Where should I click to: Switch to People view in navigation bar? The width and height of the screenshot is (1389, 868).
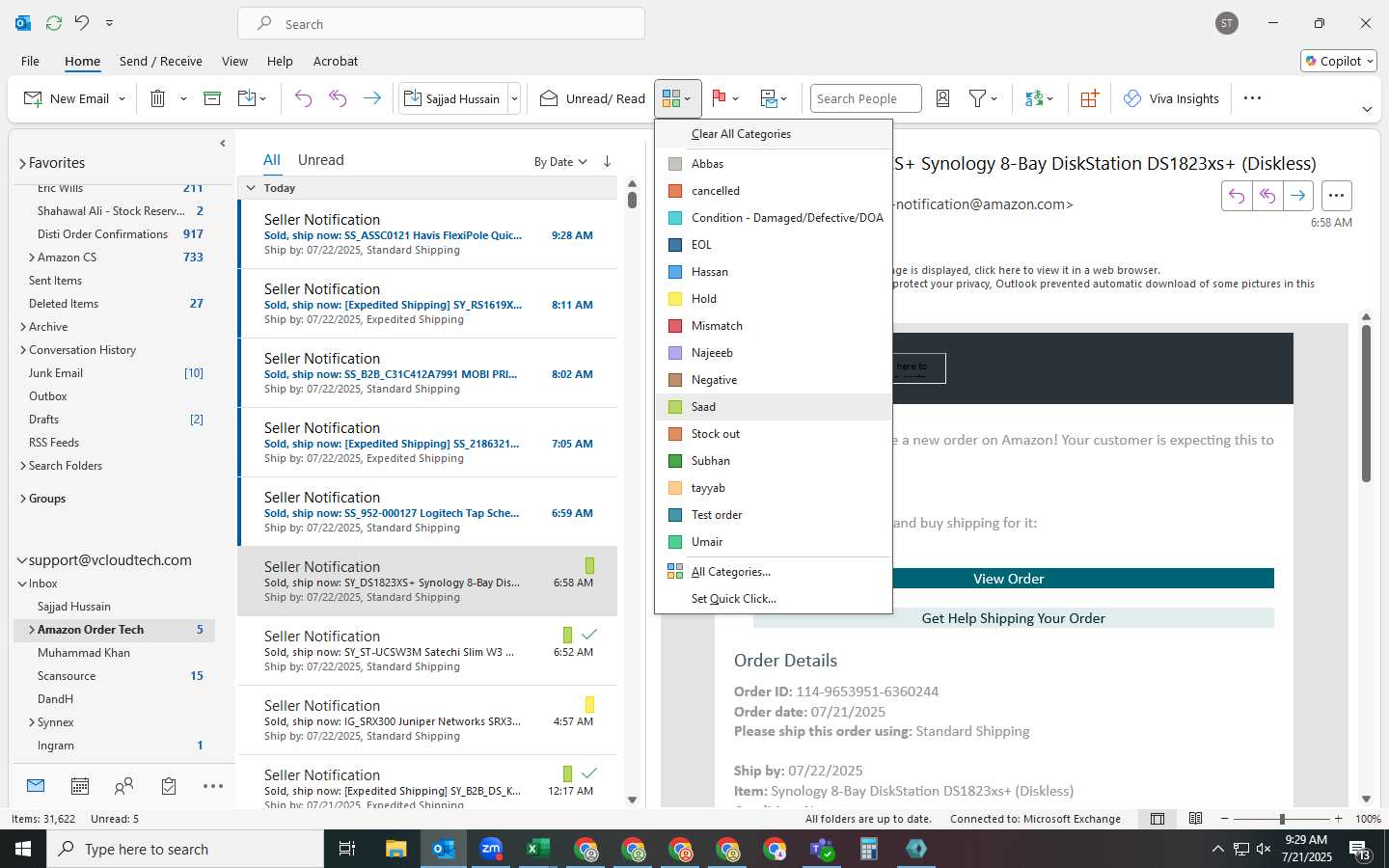123,786
